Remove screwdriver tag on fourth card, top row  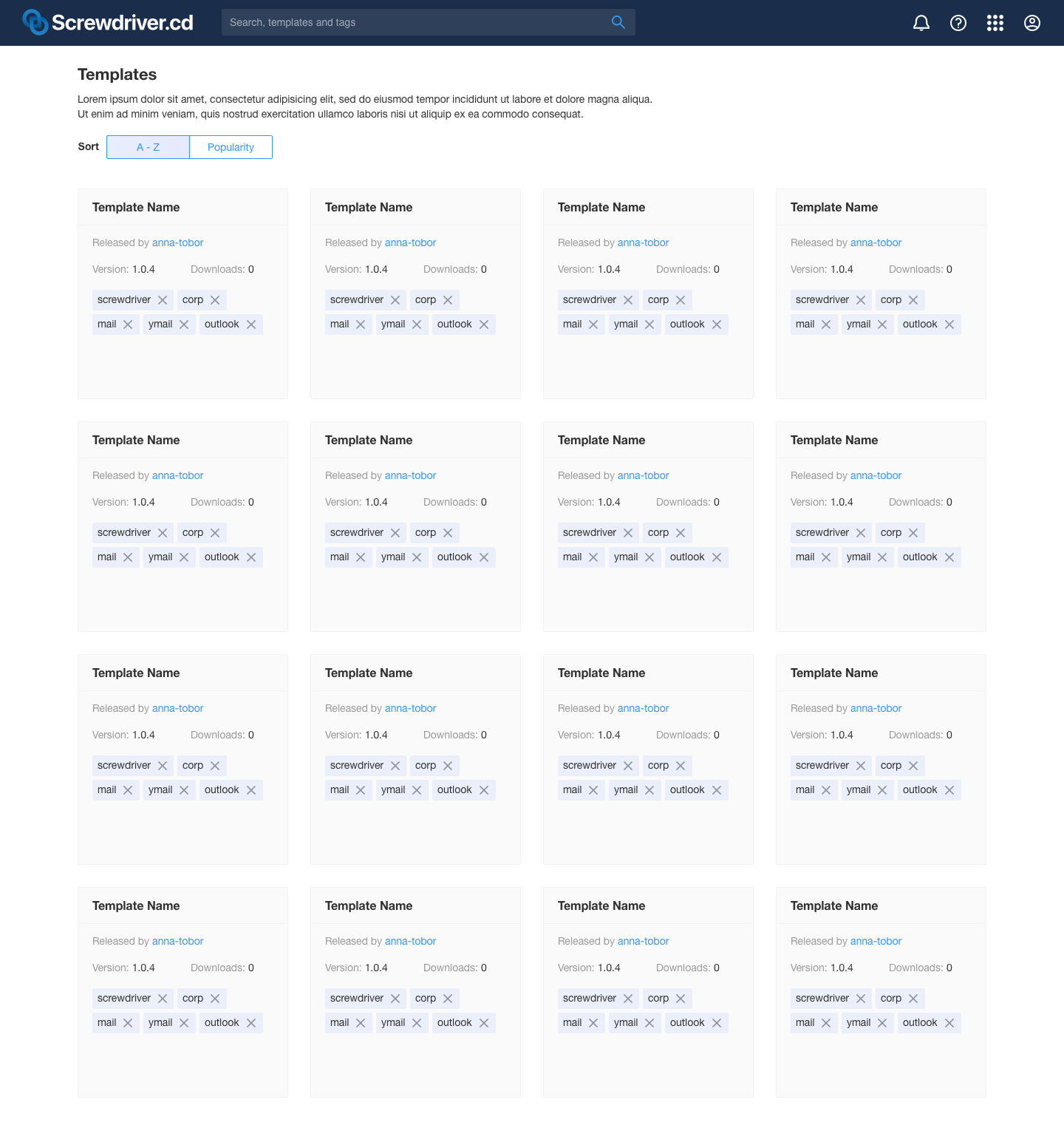861,300
